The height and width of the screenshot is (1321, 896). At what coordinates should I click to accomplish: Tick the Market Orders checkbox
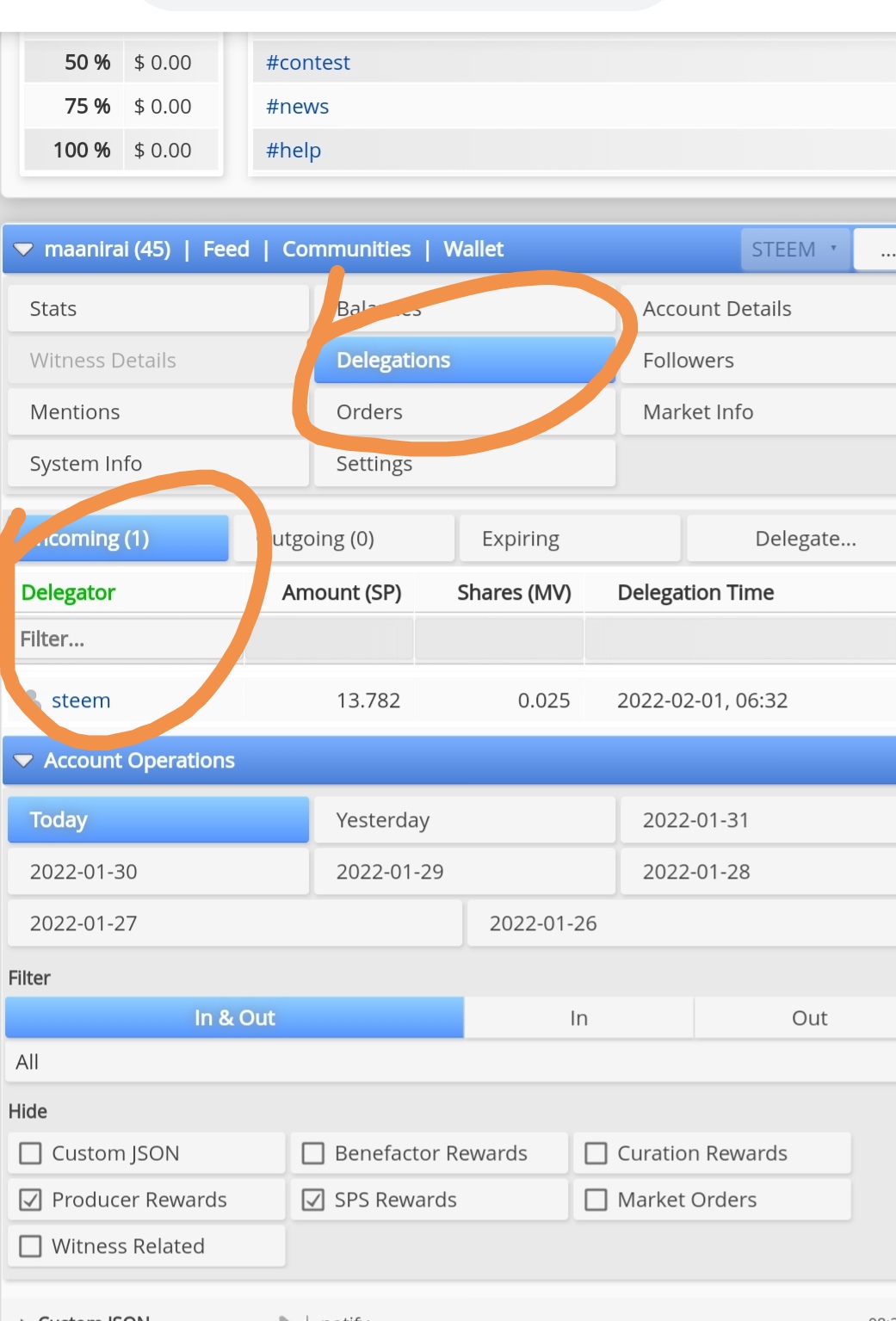[x=596, y=1200]
